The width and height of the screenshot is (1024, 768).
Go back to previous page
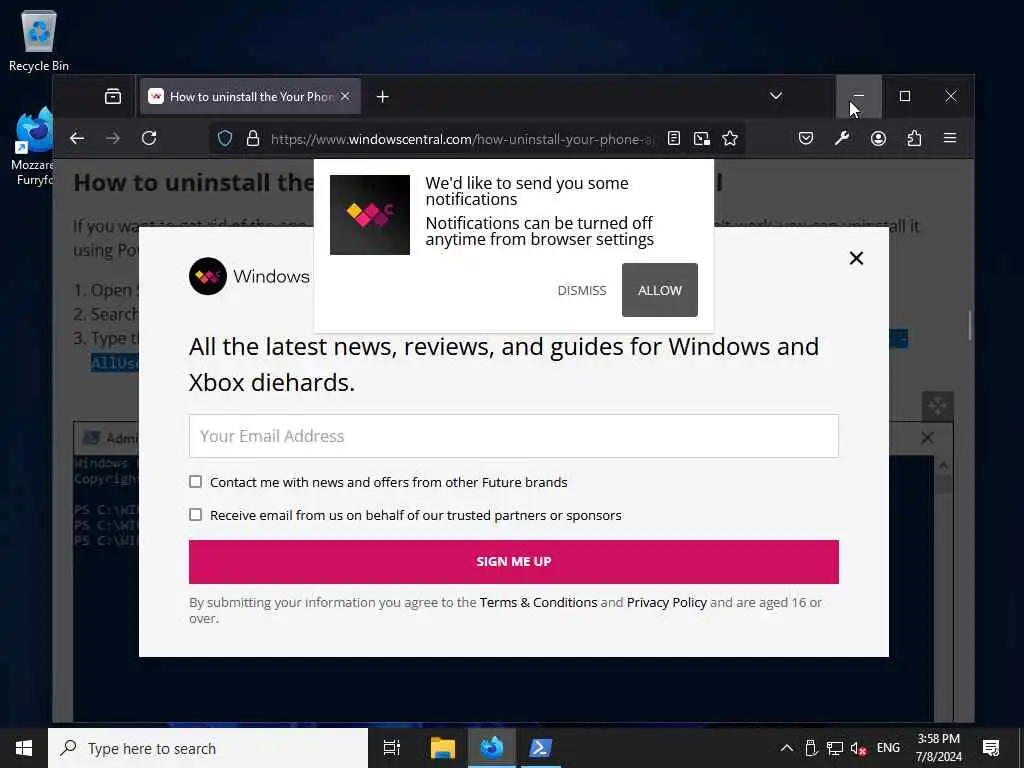[77, 138]
